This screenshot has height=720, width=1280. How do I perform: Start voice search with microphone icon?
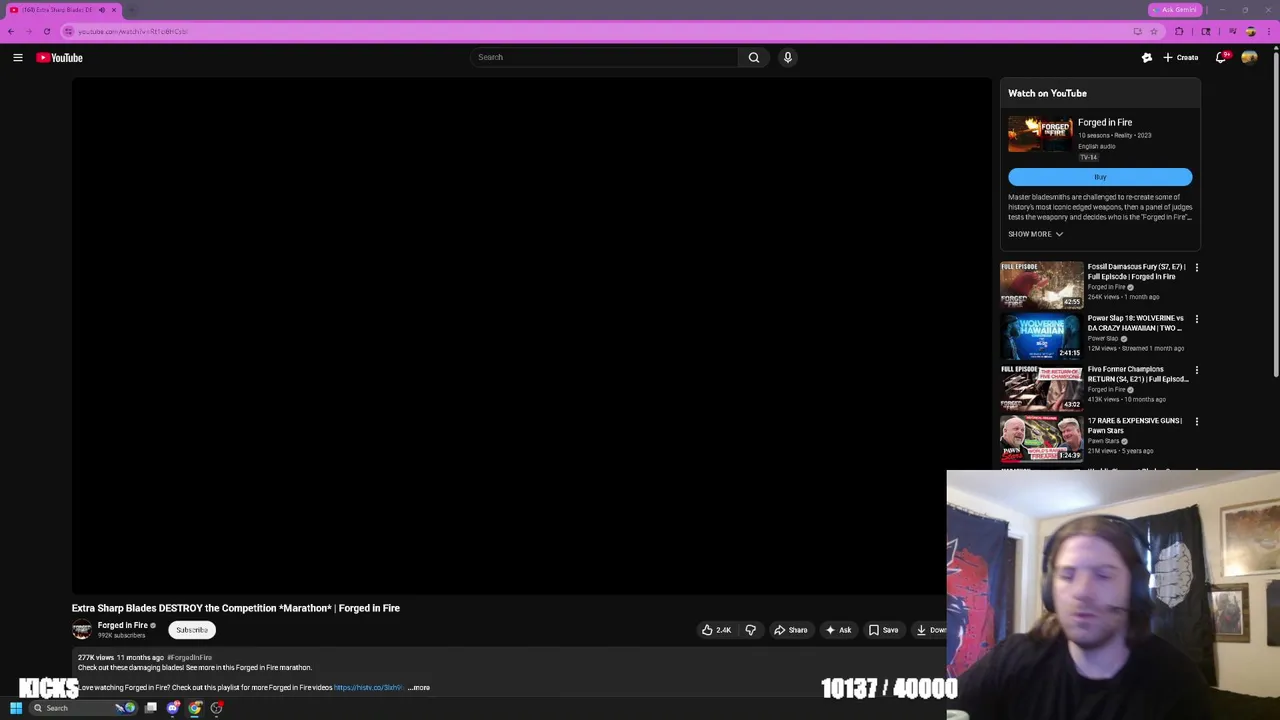click(x=788, y=57)
